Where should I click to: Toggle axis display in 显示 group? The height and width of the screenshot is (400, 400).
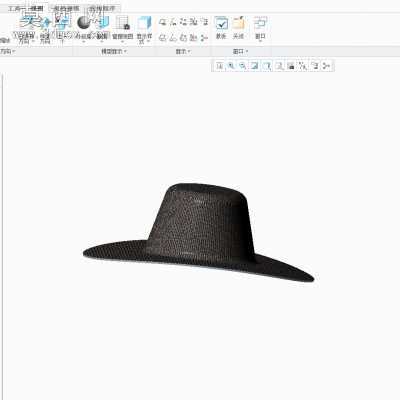173,22
